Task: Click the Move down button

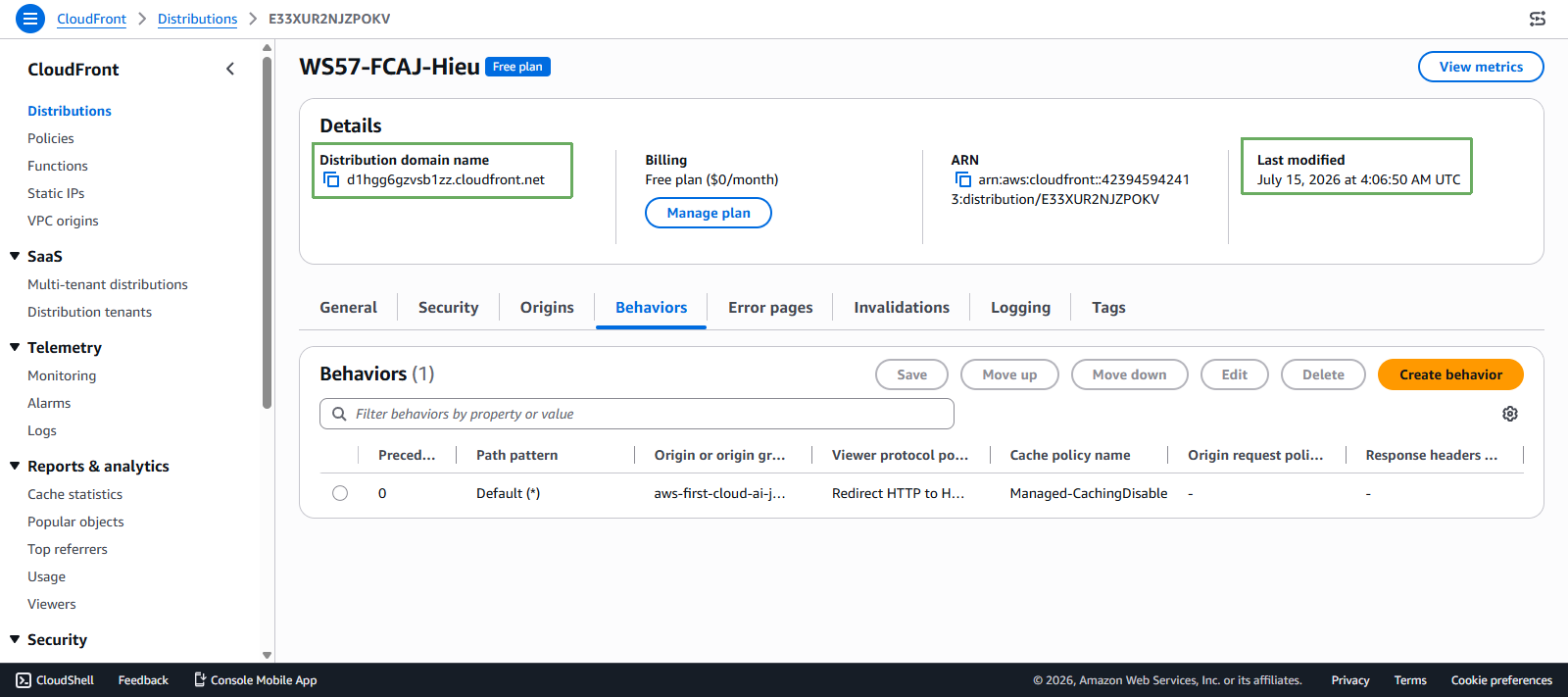Action: click(1129, 374)
